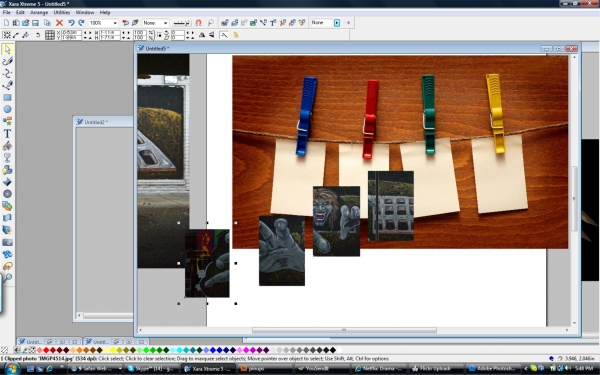The height and width of the screenshot is (375, 600).
Task: Click the eyedropper icon on color line
Action: [x=25, y=350]
